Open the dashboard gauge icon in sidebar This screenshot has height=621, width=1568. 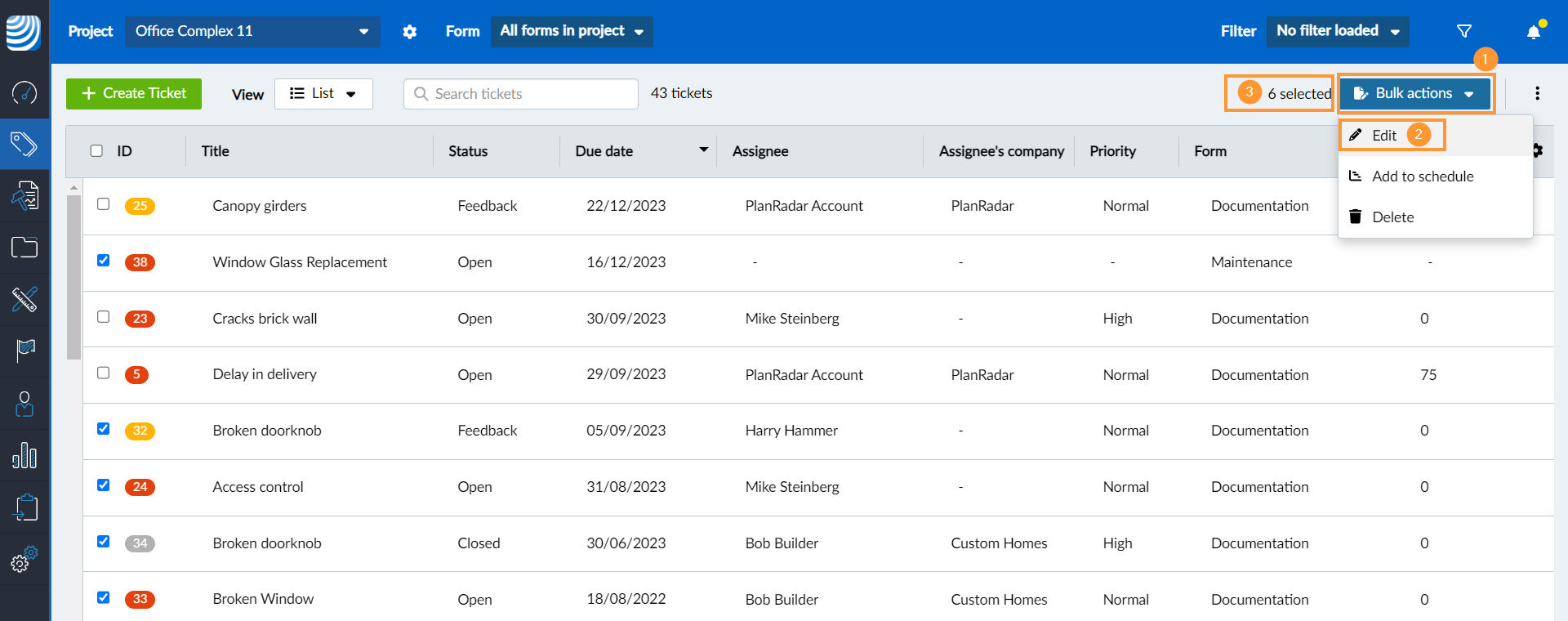click(24, 92)
